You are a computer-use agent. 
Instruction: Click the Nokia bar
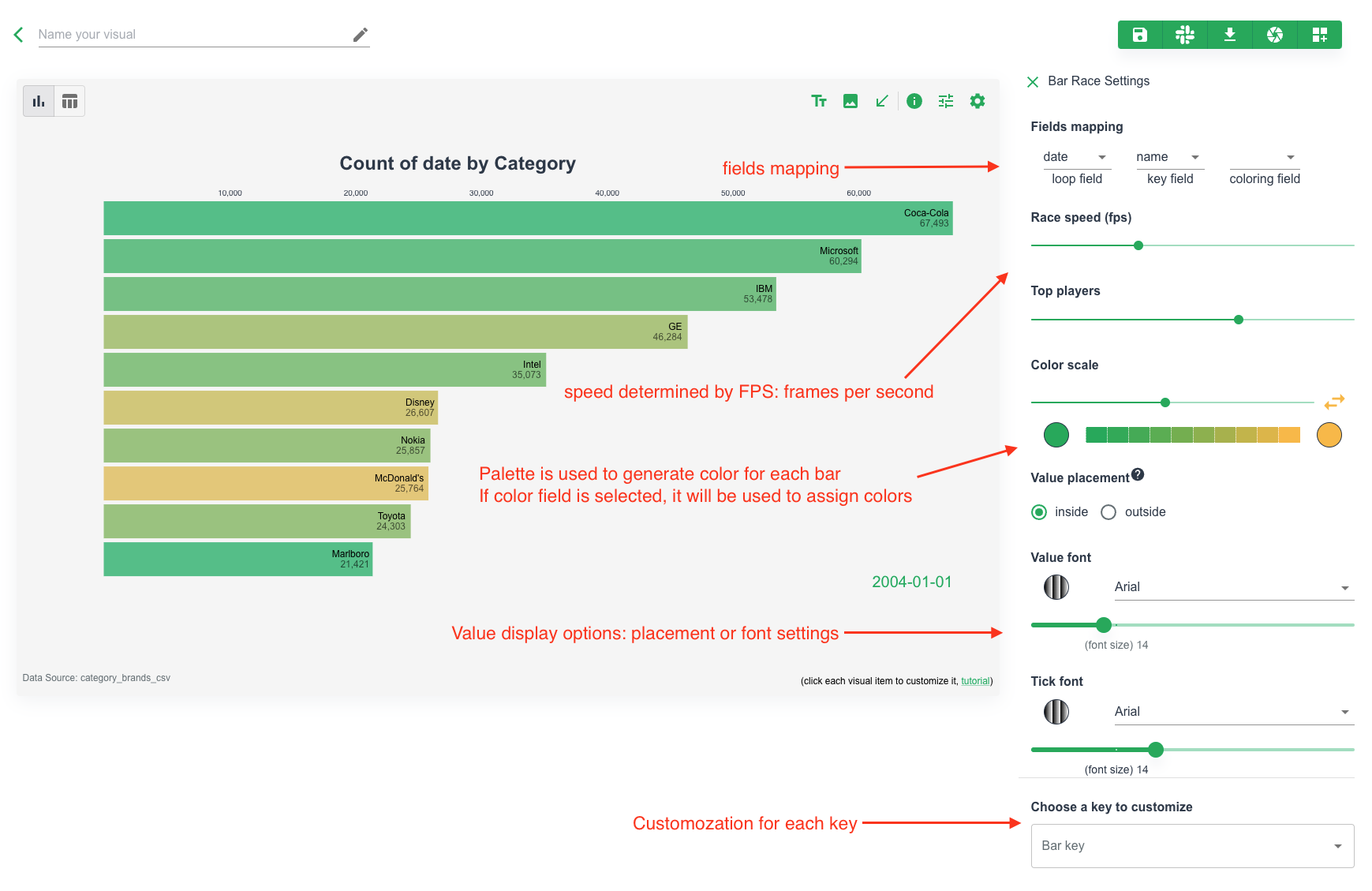point(267,446)
